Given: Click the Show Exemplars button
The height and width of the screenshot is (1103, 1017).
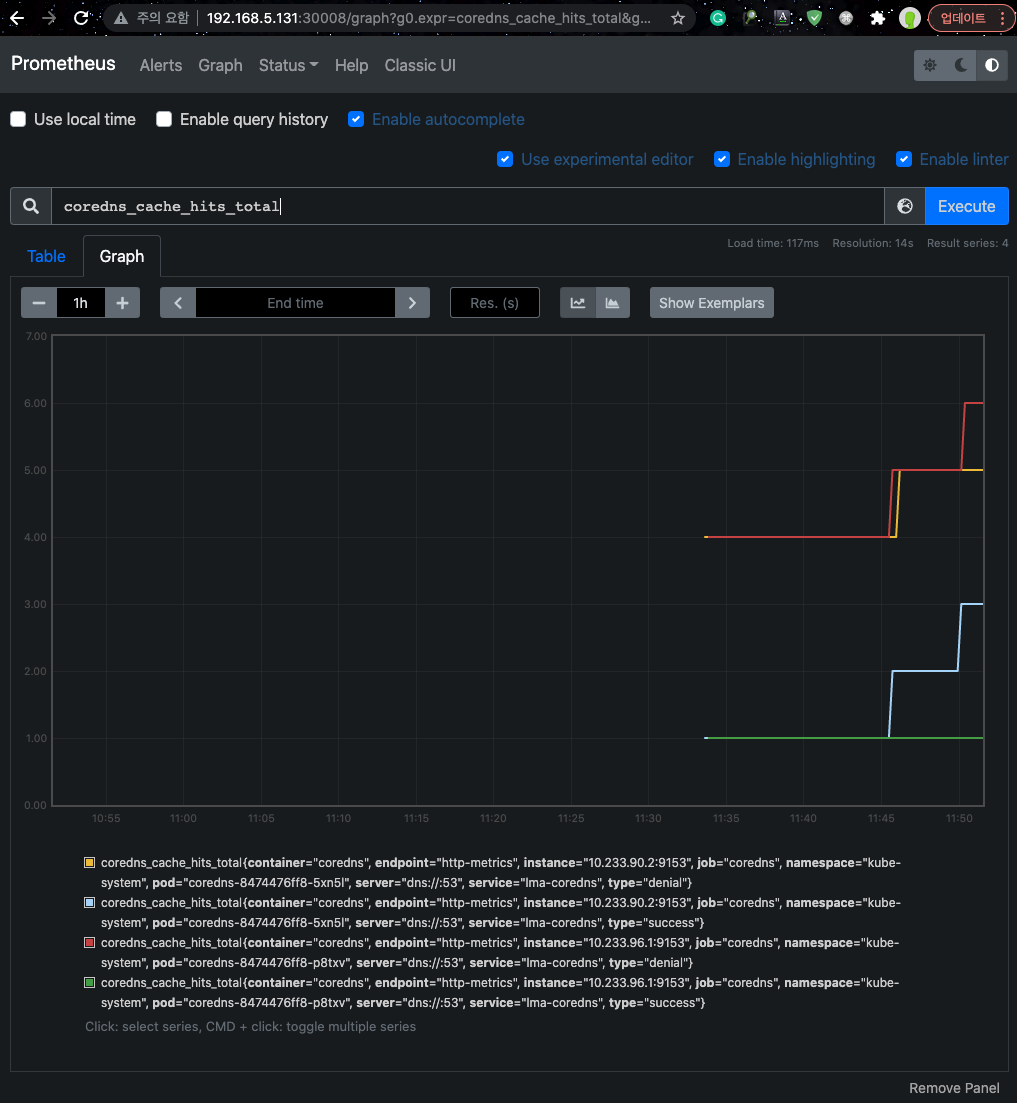Looking at the screenshot, I should [x=712, y=302].
